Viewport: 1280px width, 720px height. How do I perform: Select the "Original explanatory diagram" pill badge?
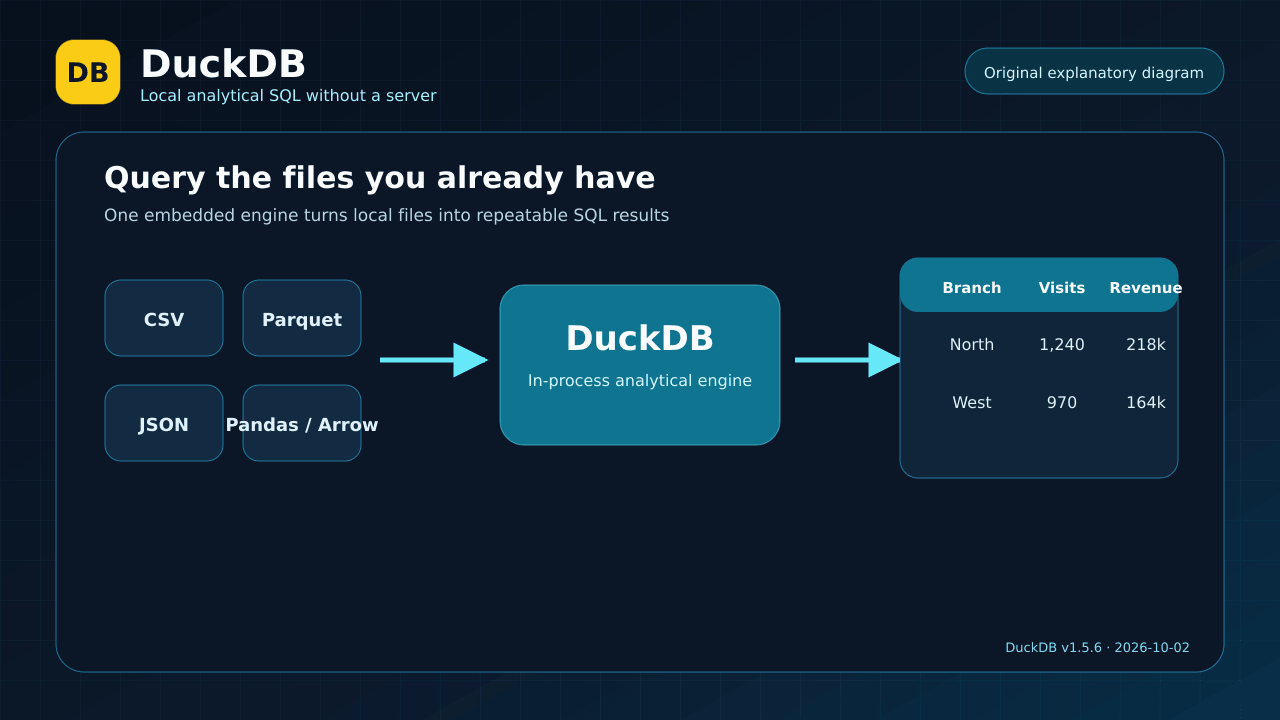(1094, 72)
